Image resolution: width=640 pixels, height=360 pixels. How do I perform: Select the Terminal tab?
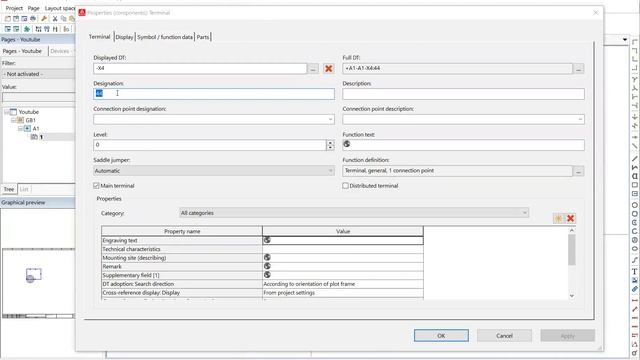pyautogui.click(x=100, y=37)
